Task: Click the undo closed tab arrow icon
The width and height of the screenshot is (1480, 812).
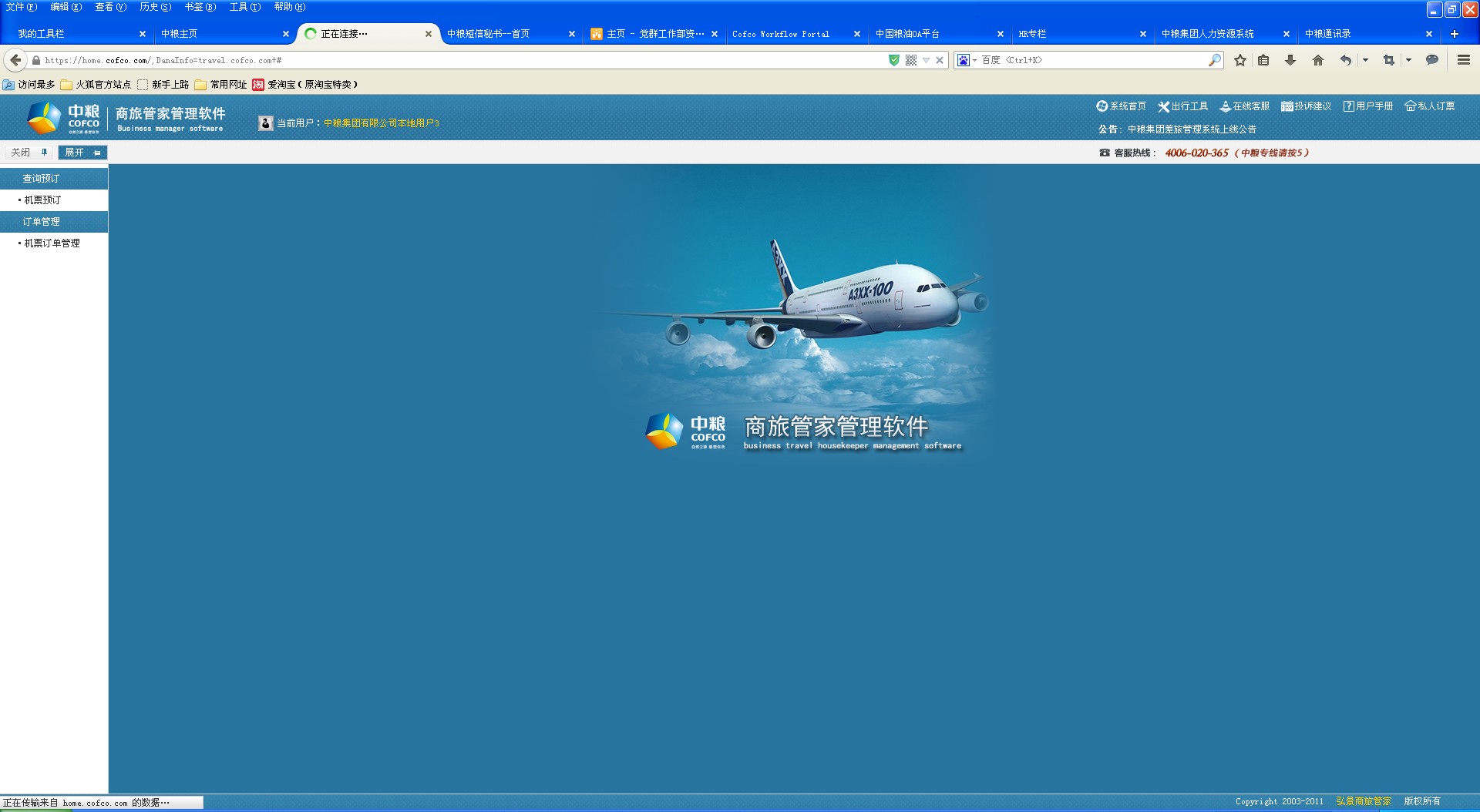Action: point(1346,60)
